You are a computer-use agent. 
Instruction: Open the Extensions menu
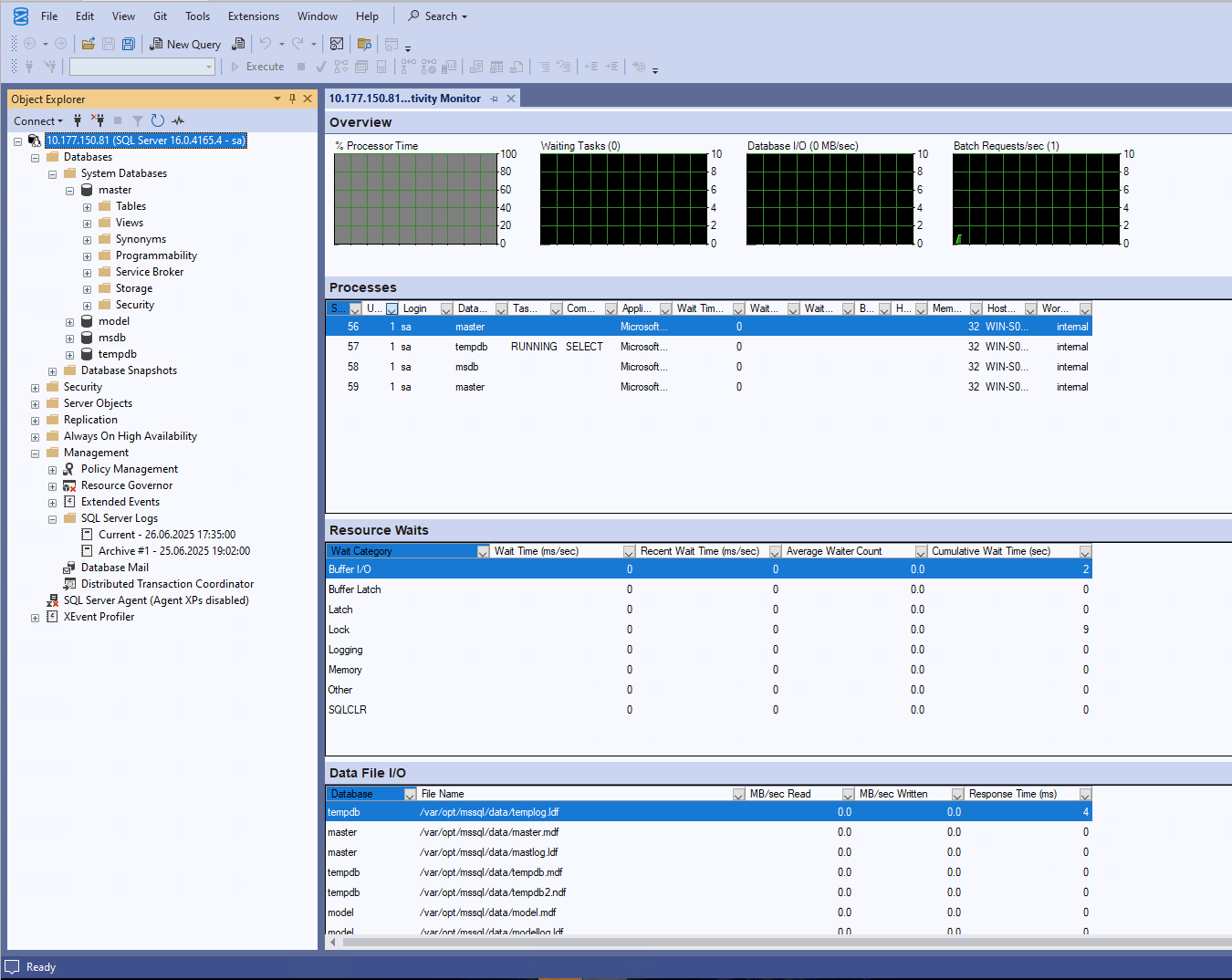click(x=254, y=16)
